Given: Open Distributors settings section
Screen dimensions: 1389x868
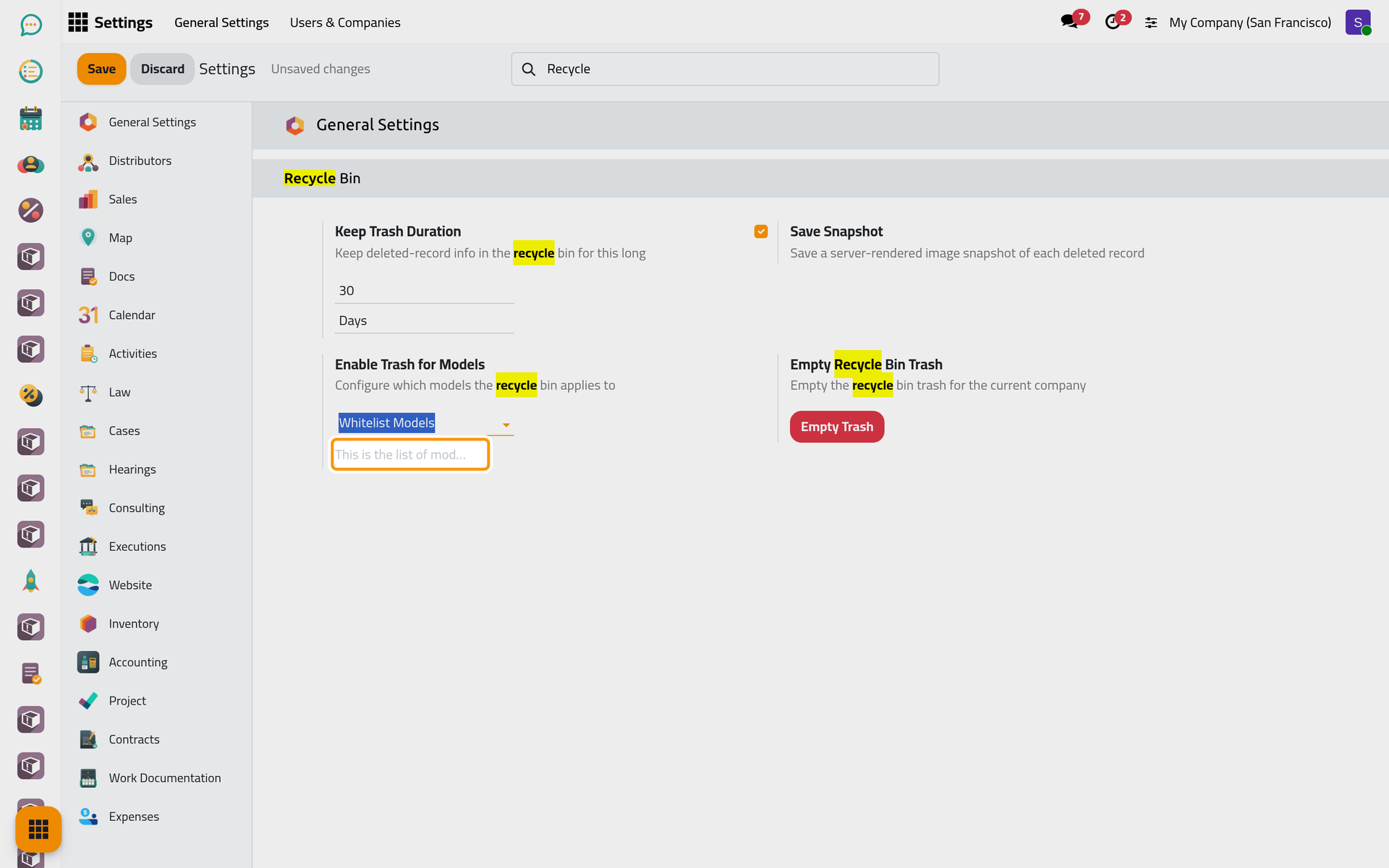Looking at the screenshot, I should pyautogui.click(x=156, y=161).
